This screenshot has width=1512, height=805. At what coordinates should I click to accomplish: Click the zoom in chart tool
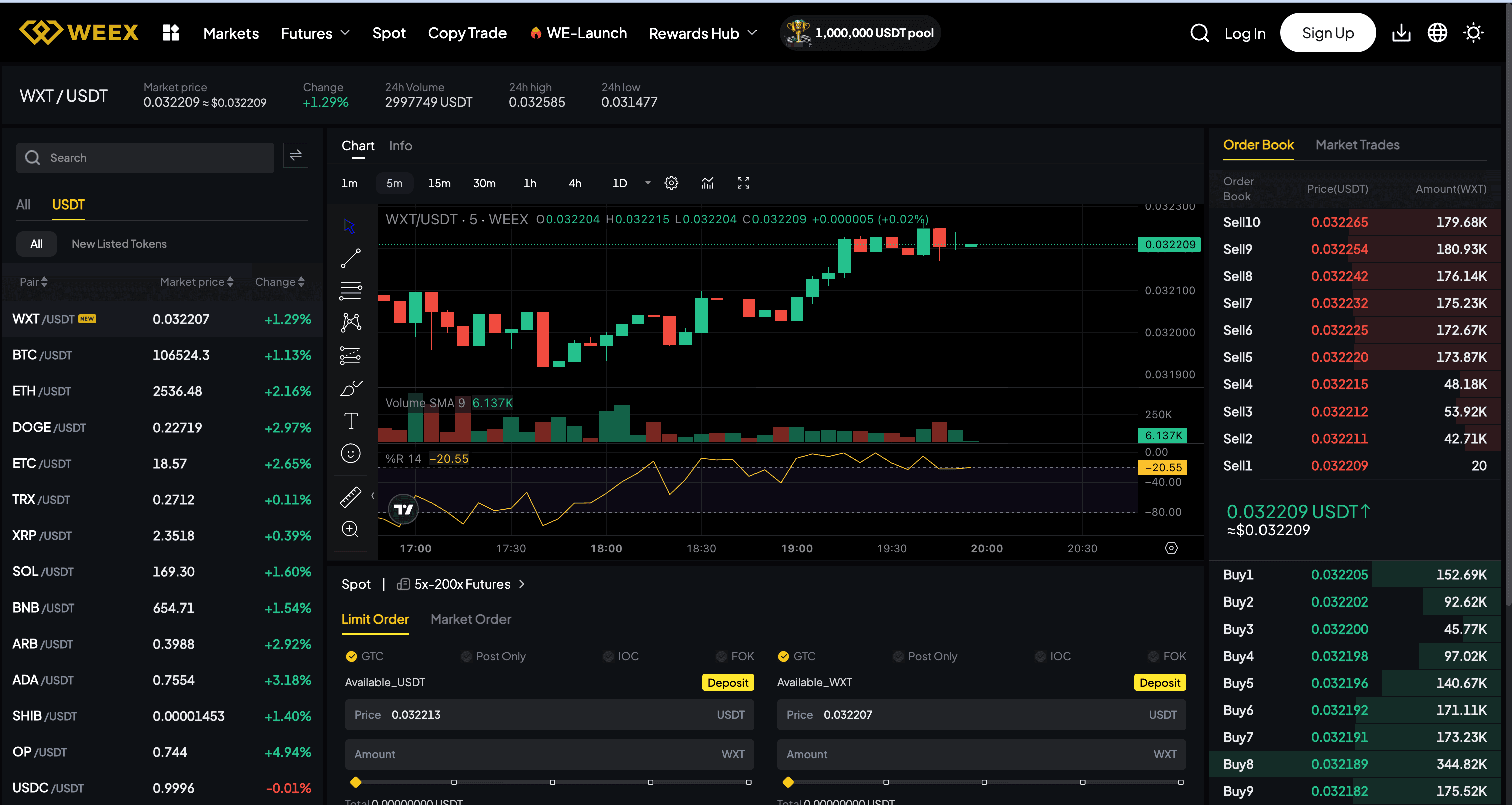coord(350,529)
